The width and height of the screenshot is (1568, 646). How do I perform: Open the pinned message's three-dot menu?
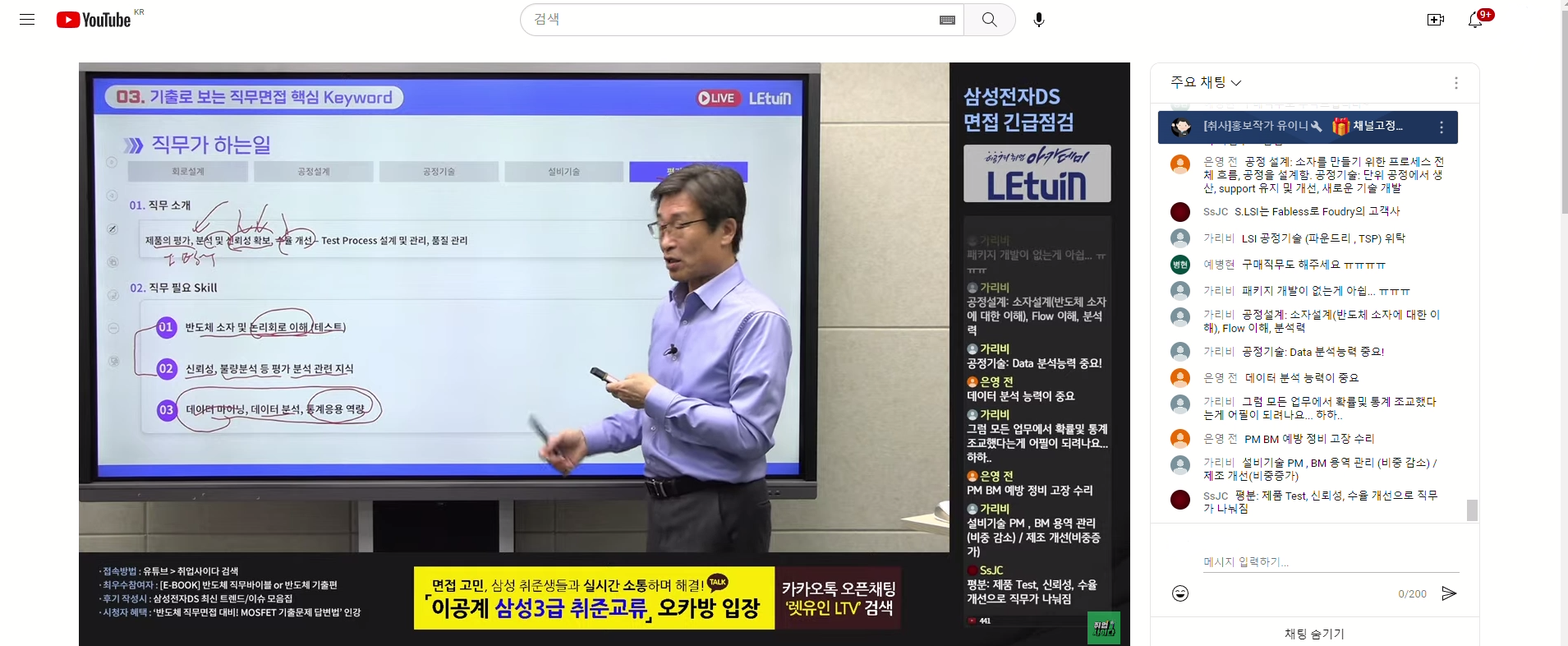point(1442,127)
